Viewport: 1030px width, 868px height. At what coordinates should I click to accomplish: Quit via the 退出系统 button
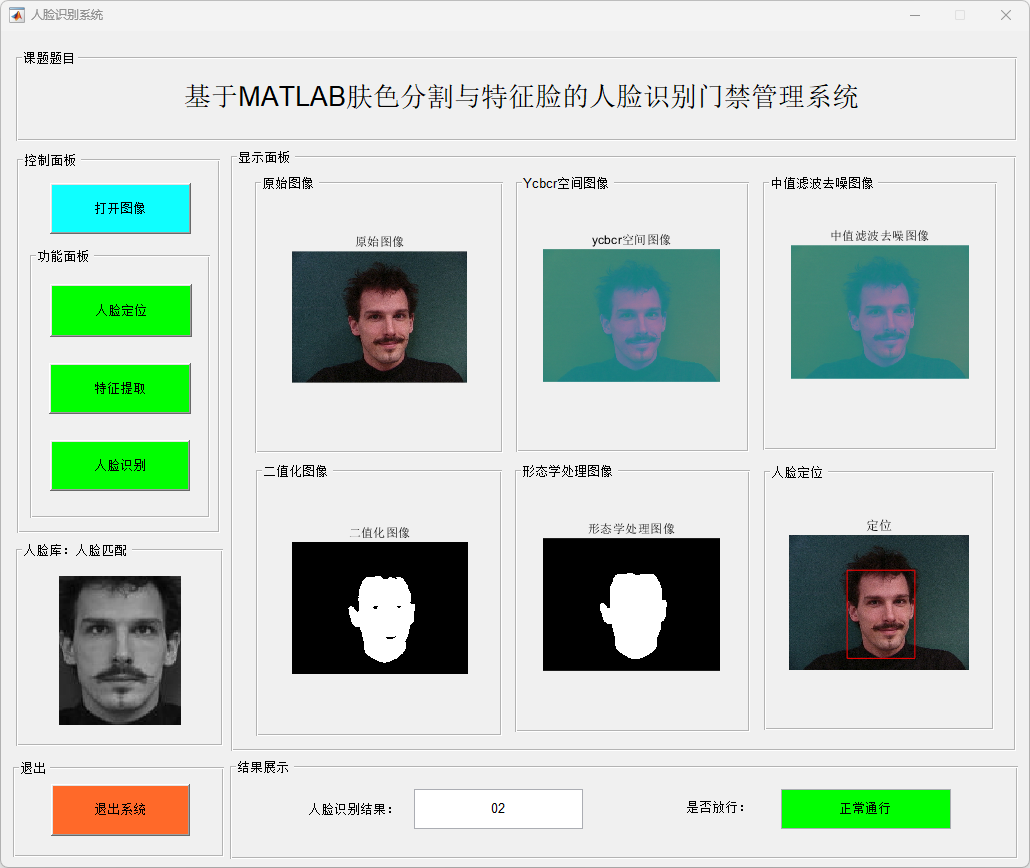pyautogui.click(x=121, y=810)
